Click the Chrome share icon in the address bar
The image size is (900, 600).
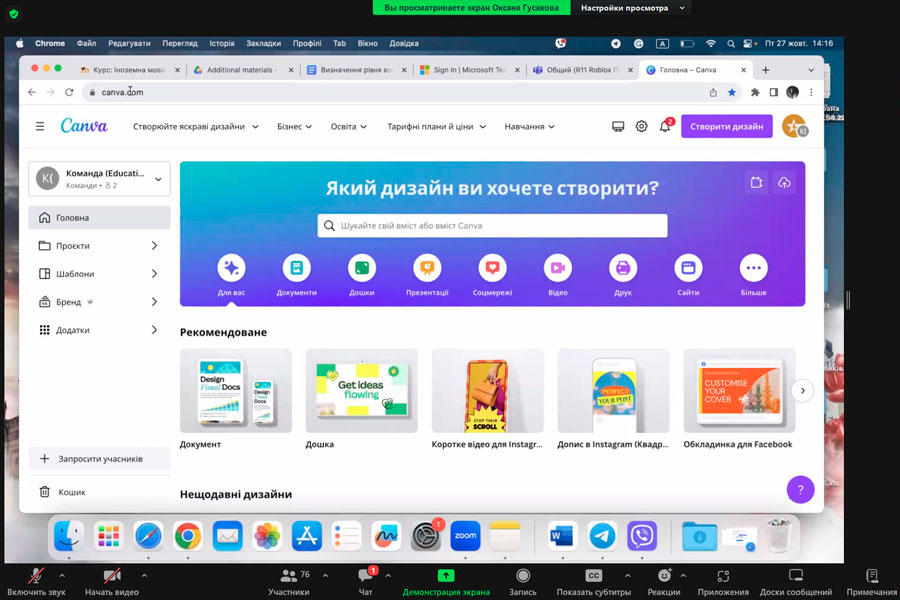713,92
